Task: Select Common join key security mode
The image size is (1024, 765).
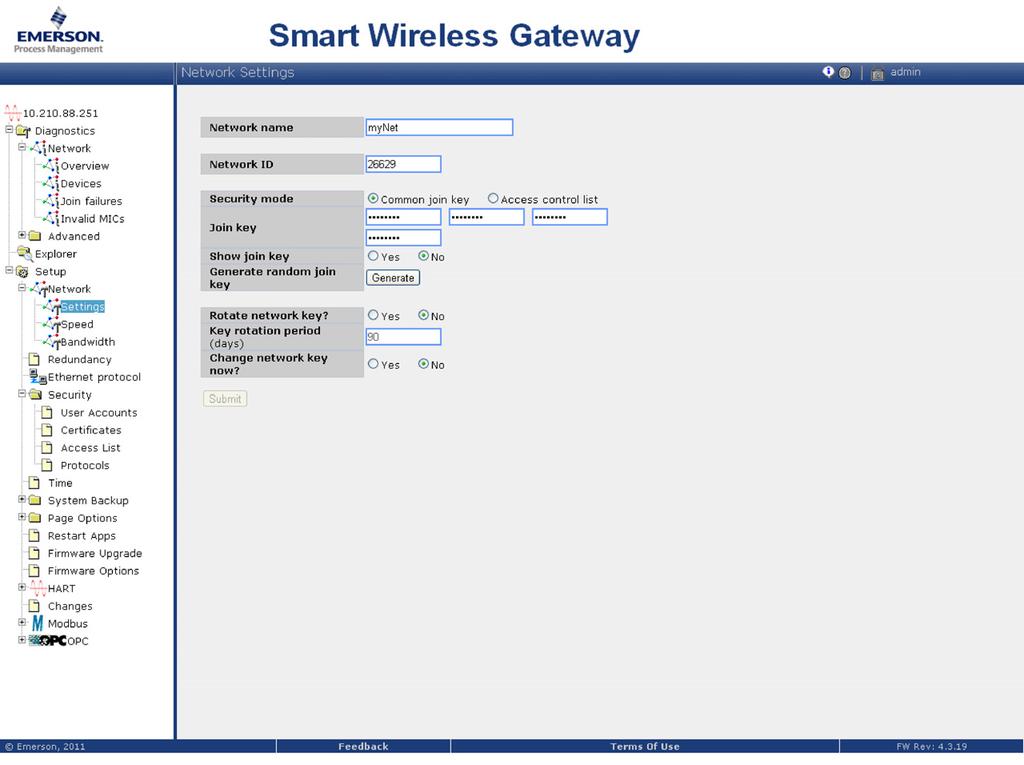Action: [373, 198]
